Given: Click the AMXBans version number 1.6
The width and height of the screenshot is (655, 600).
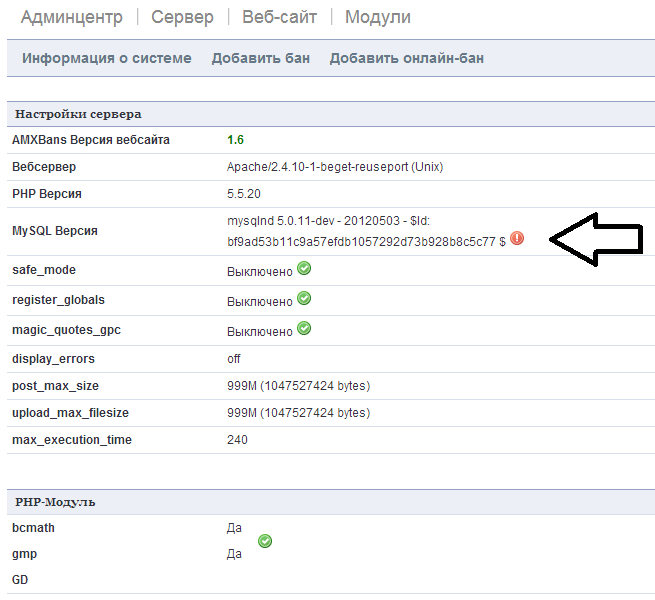Looking at the screenshot, I should tap(236, 140).
